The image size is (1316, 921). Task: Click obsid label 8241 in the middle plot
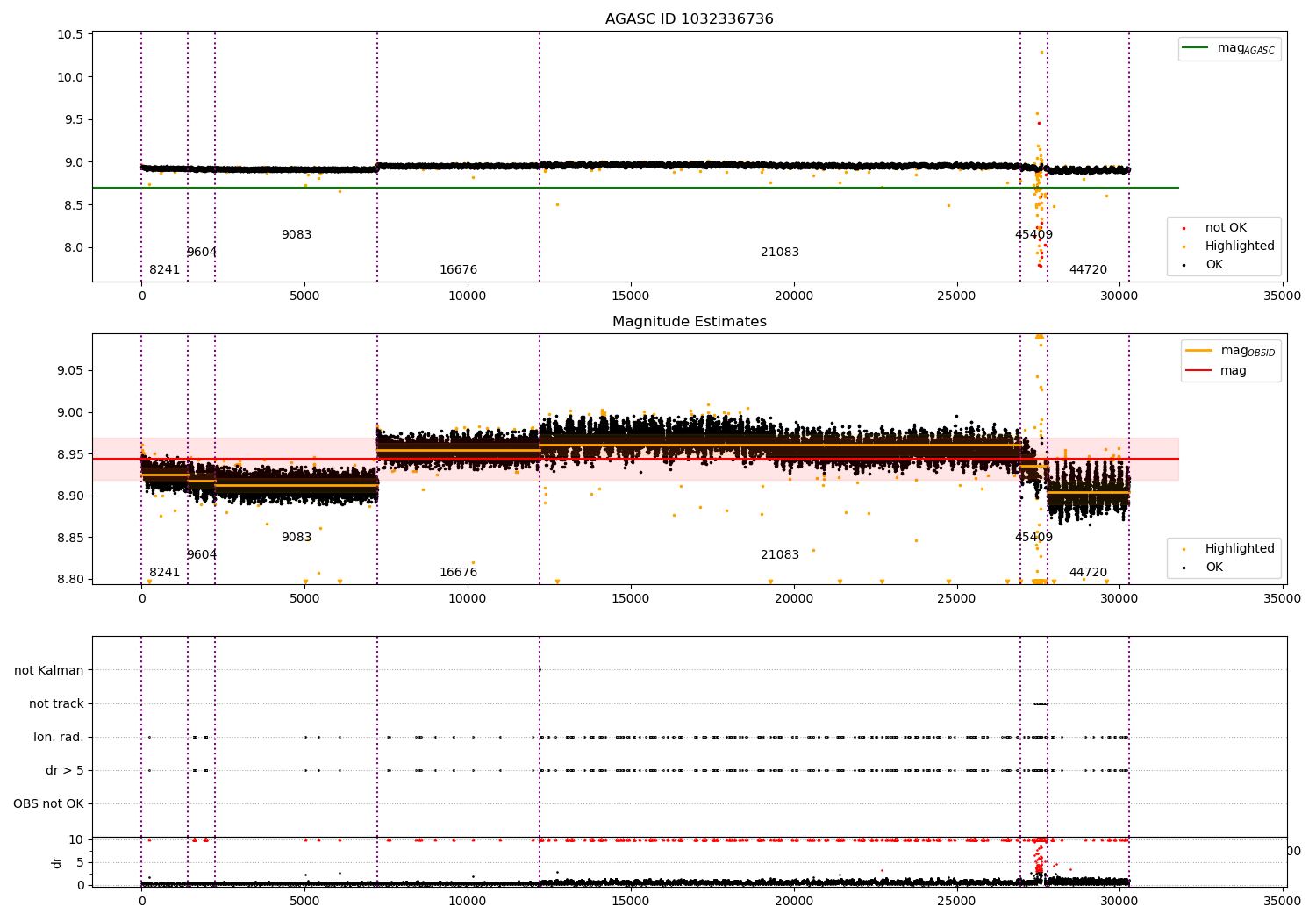pos(164,573)
